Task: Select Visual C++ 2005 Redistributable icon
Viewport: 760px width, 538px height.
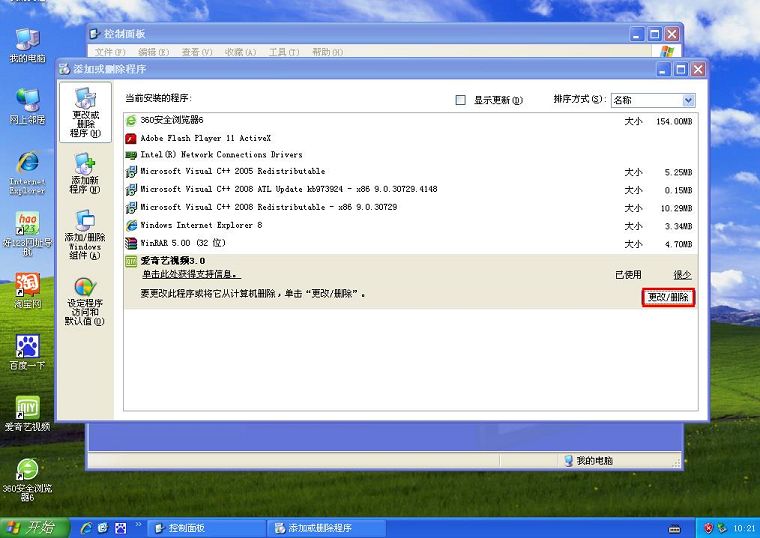Action: pyautogui.click(x=131, y=172)
